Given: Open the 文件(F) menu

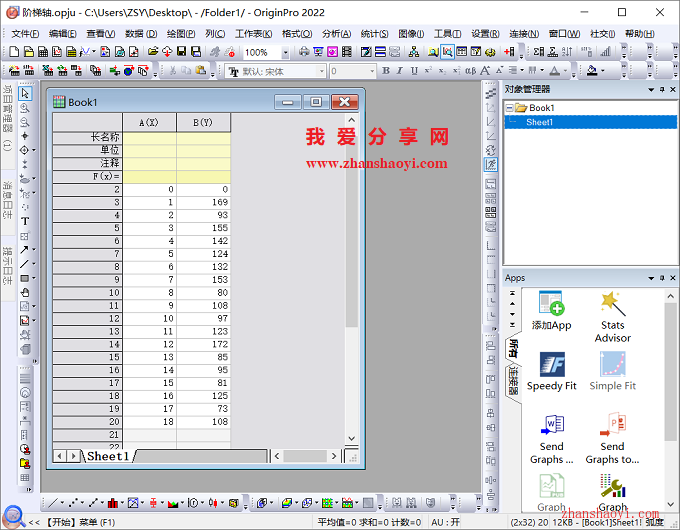Looking at the screenshot, I should coord(25,34).
